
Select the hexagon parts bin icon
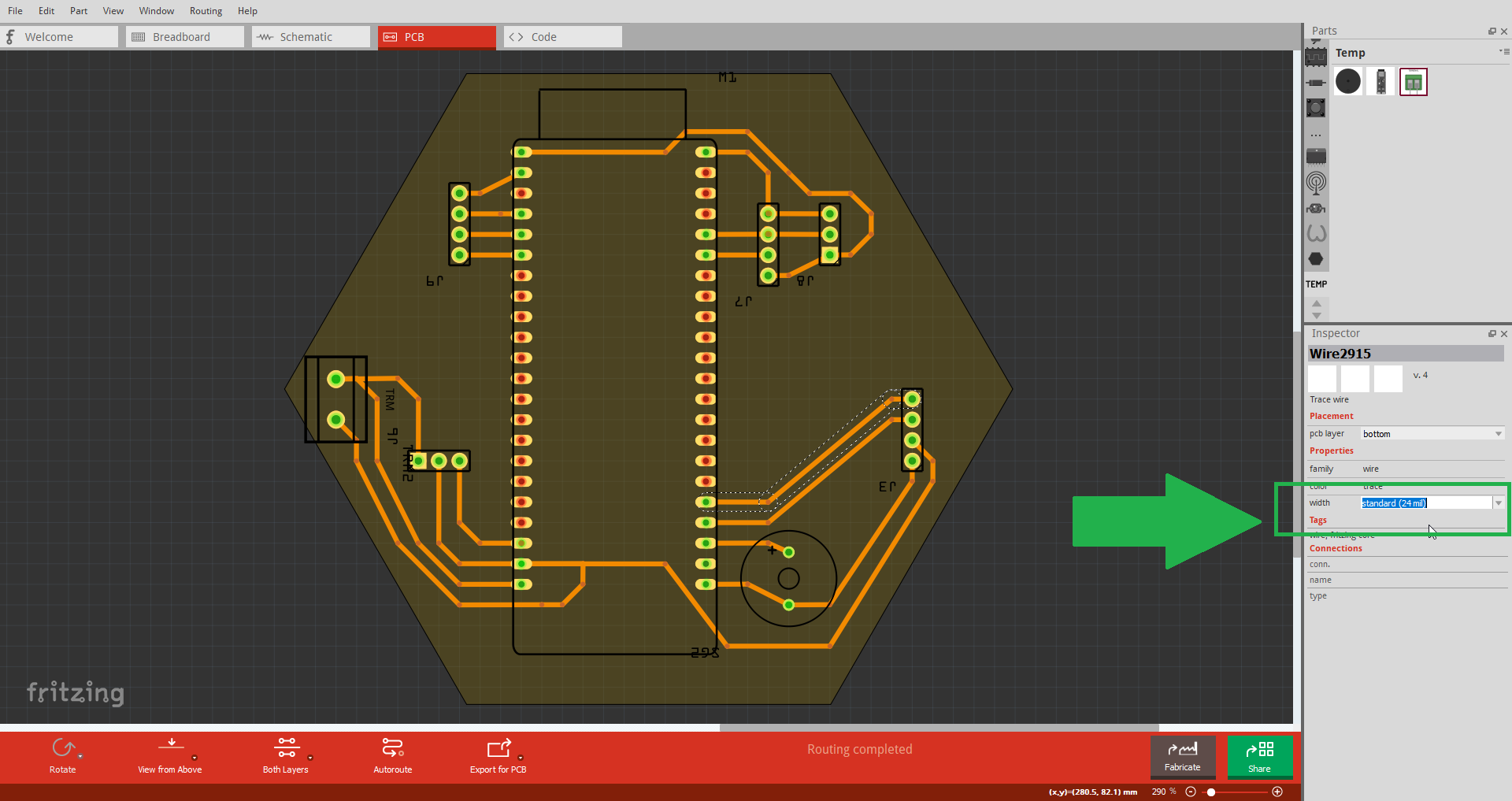[1316, 259]
